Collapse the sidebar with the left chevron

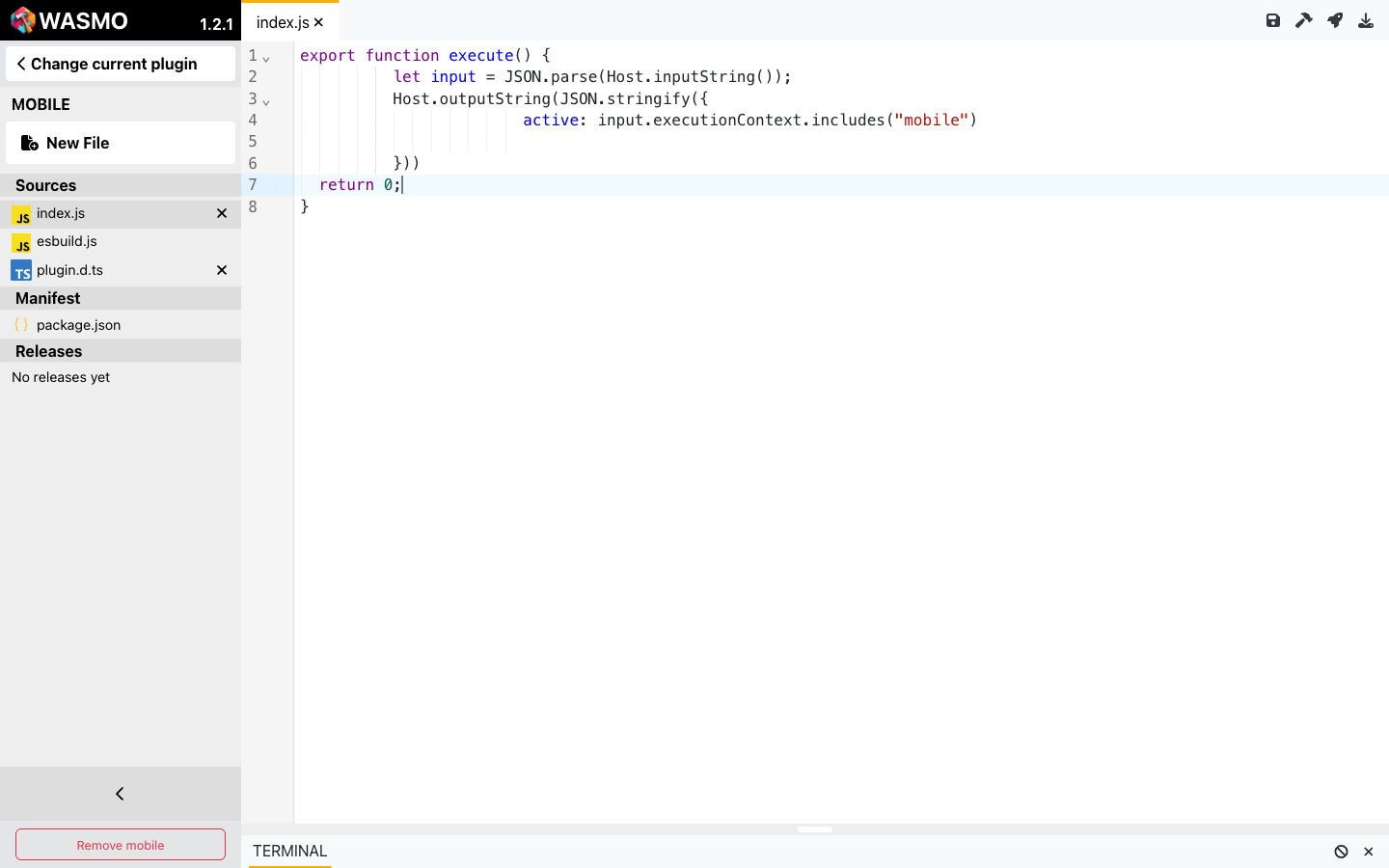(x=120, y=794)
